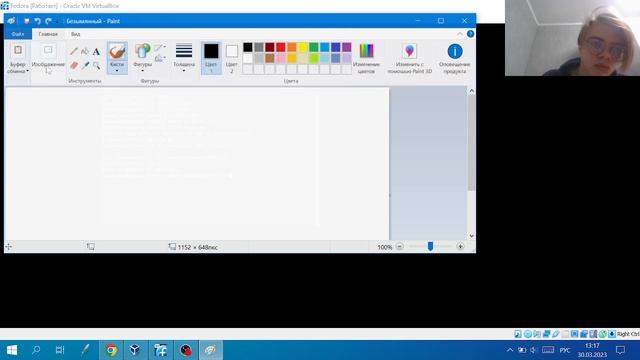640x360 pixels.
Task: Pick the pink color swatch
Action: (281, 58)
